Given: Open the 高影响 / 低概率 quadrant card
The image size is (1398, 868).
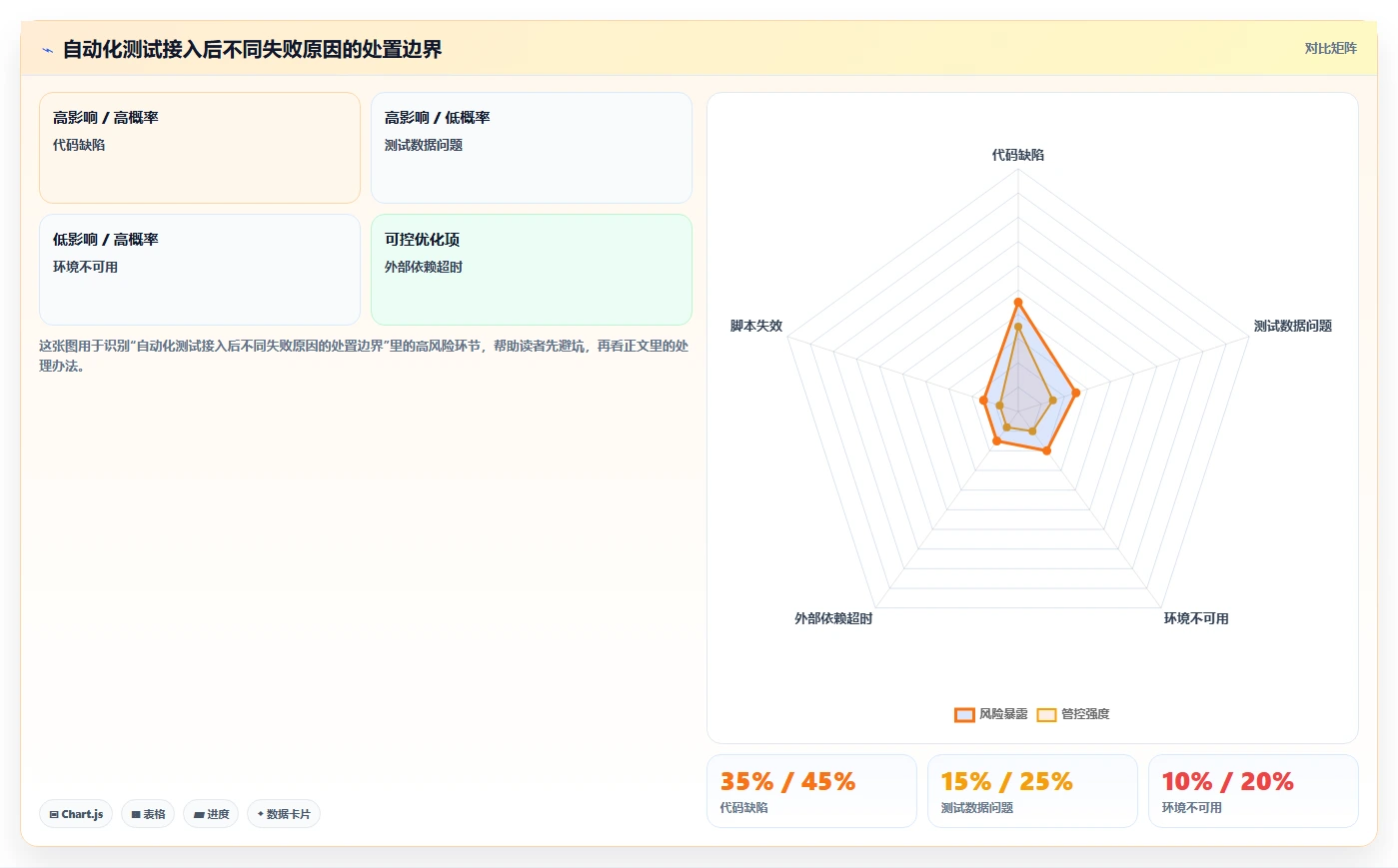Looking at the screenshot, I should click(532, 148).
